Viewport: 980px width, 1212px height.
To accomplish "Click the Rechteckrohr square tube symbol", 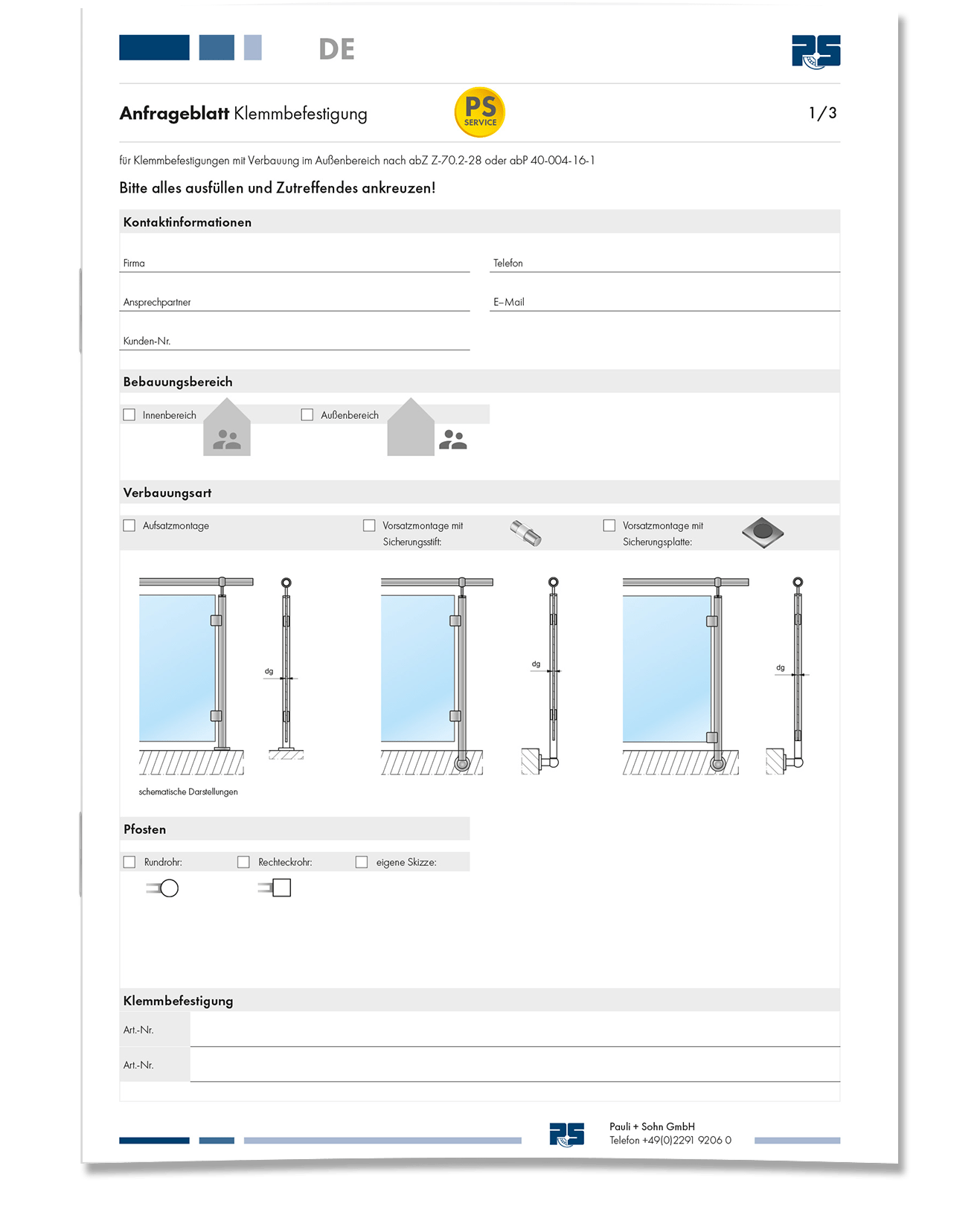I will point(276,888).
